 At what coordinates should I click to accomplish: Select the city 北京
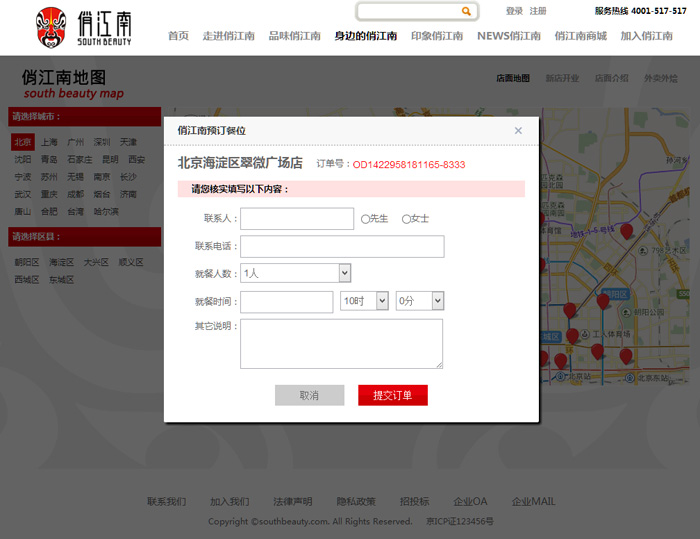[23, 142]
